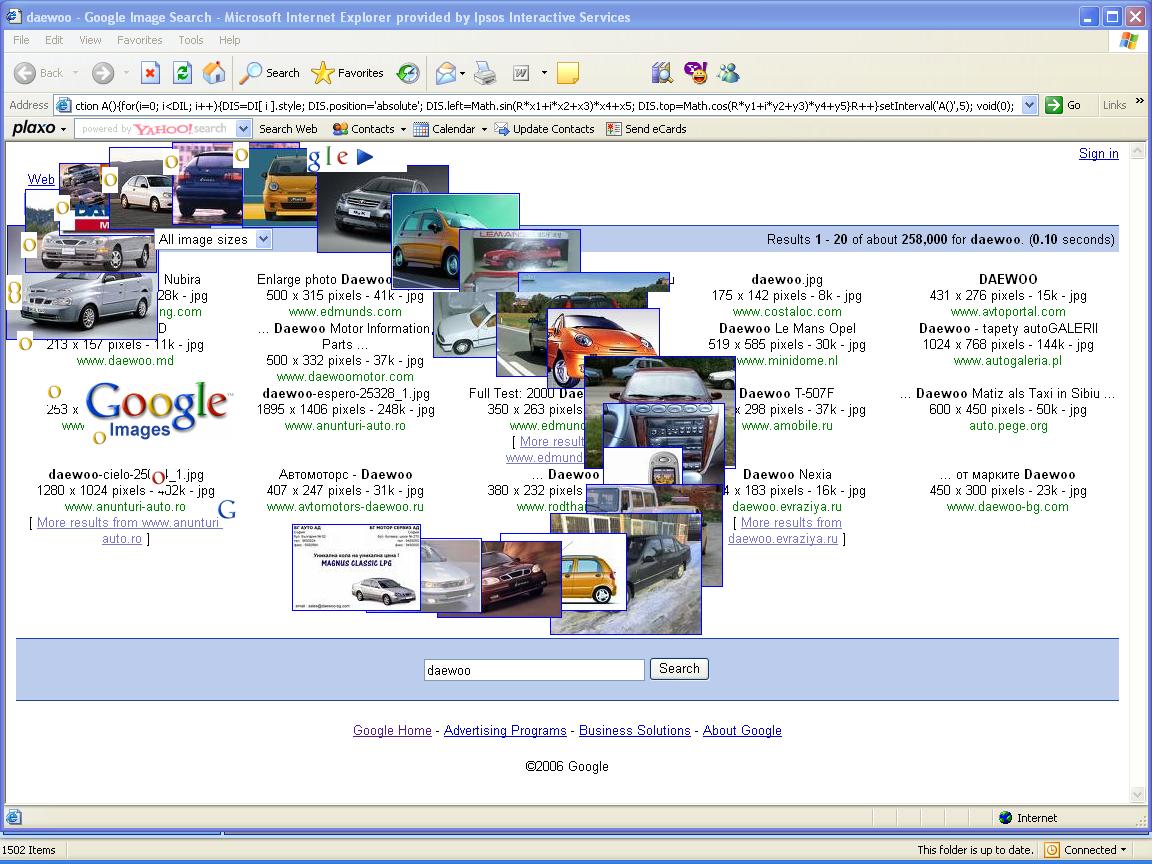Click the Internet zone status text
Viewport: 1152px width, 864px height.
(x=1037, y=818)
